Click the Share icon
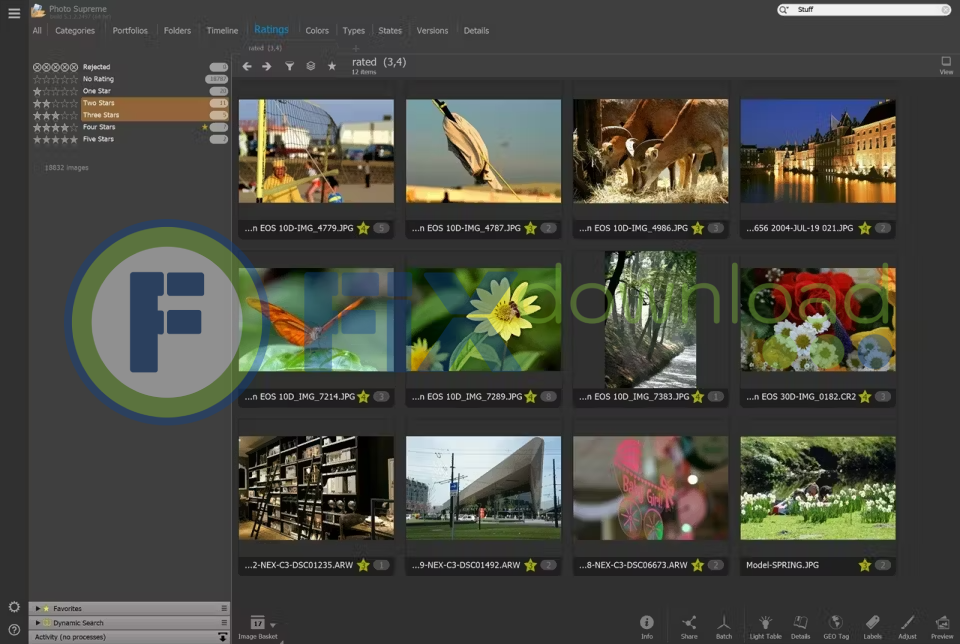 689,624
